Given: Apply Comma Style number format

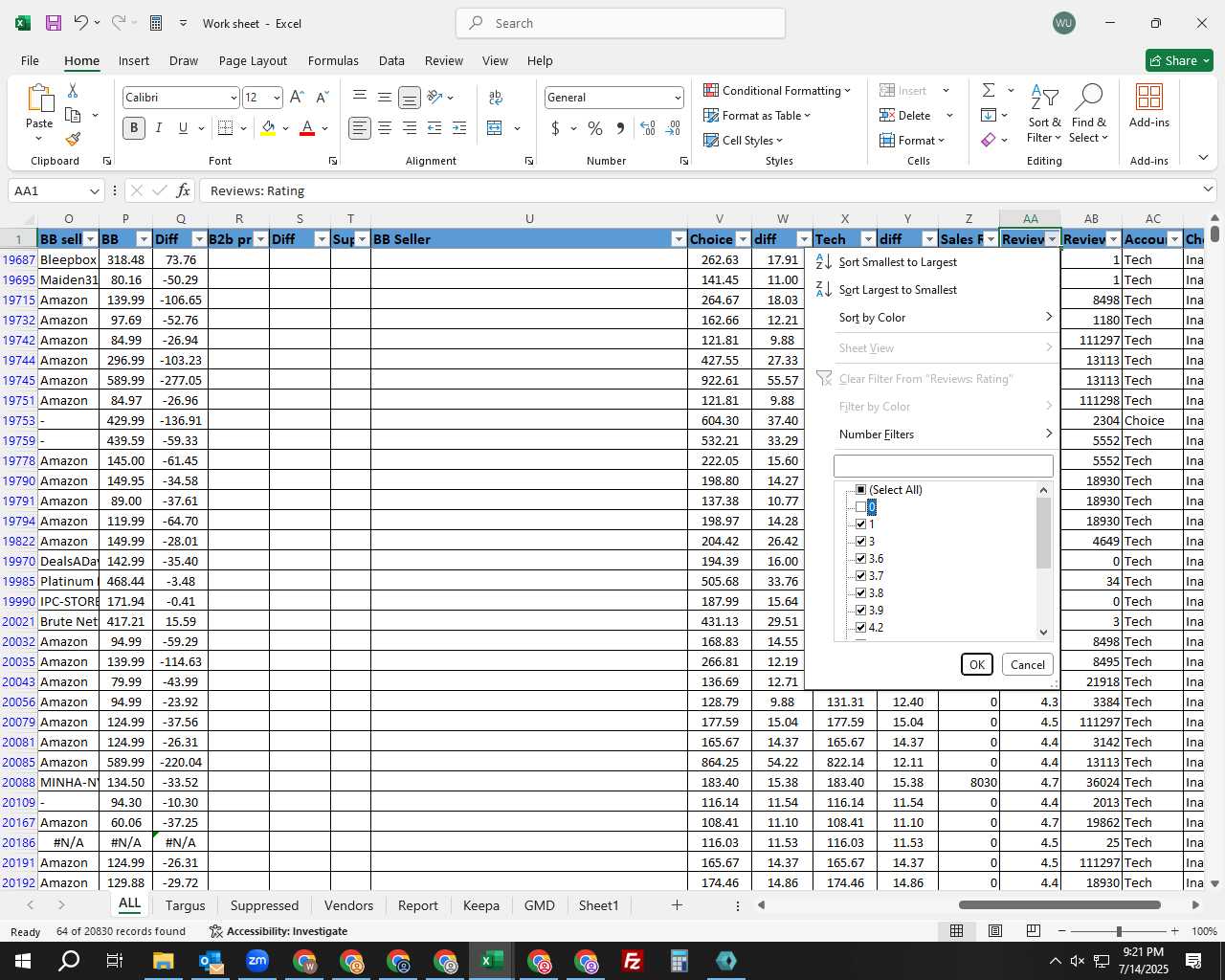Looking at the screenshot, I should pyautogui.click(x=620, y=127).
